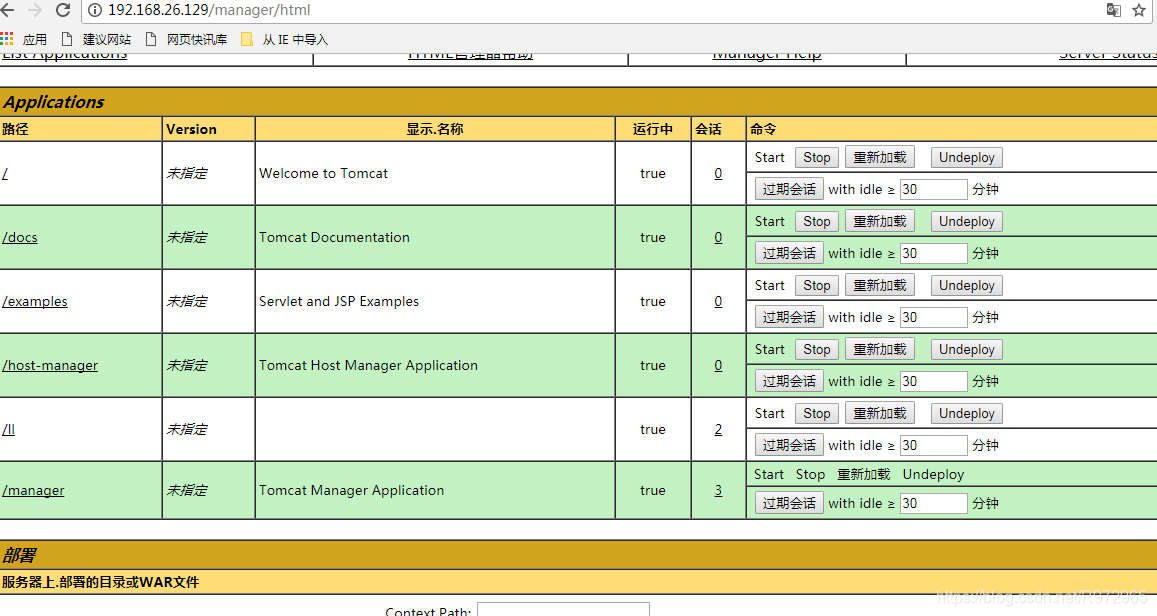Reload (重新加载) the /docs application
Screen dimensions: 1157x616
(x=880, y=221)
